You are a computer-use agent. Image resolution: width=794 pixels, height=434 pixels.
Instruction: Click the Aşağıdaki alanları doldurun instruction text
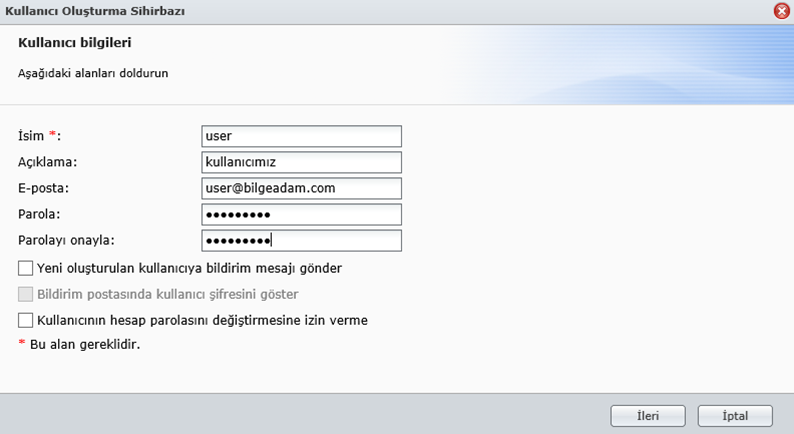[93, 73]
